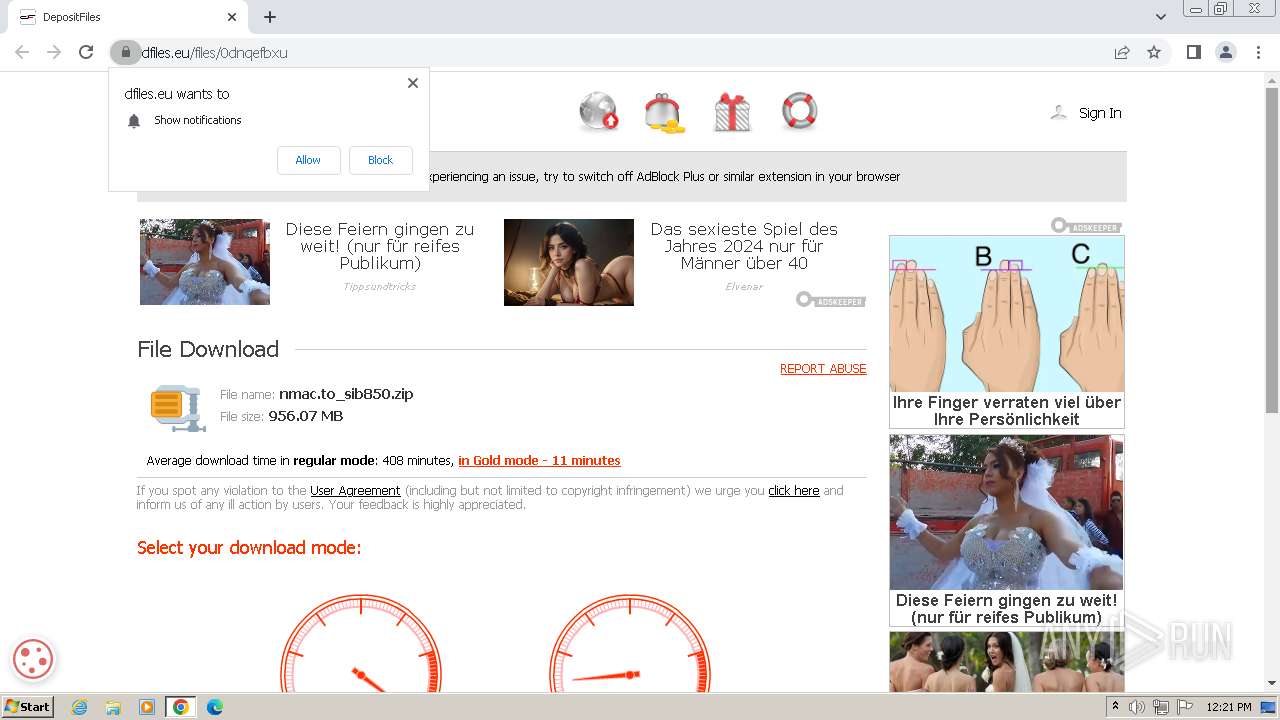The width and height of the screenshot is (1280, 720).
Task: Open the User Agreement link
Action: (x=355, y=491)
